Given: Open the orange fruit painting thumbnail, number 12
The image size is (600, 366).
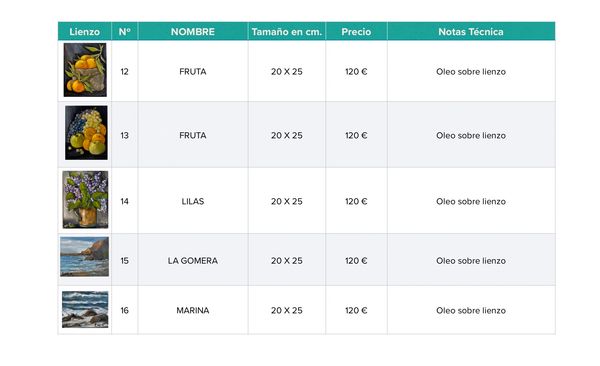Looking at the screenshot, I should tap(85, 70).
